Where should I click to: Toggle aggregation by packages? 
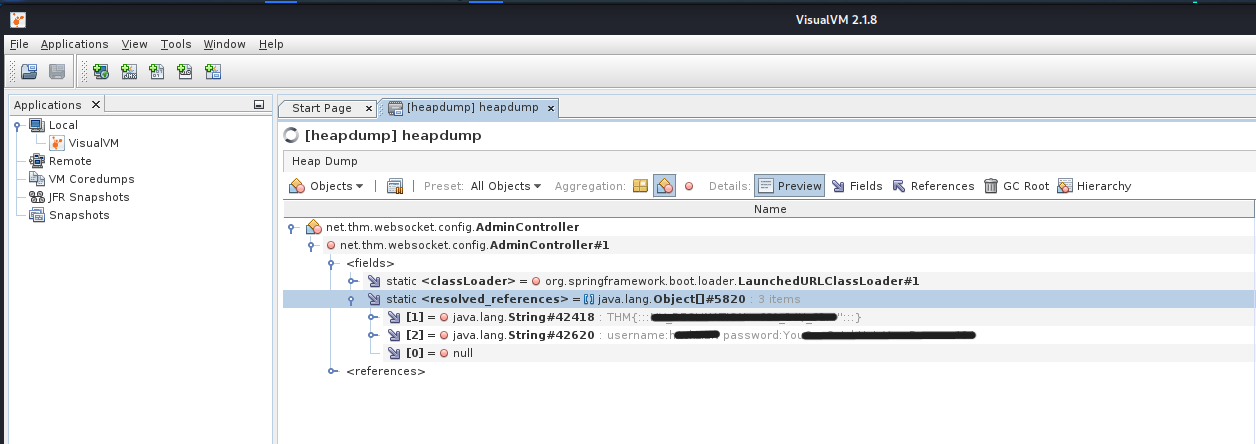(640, 186)
